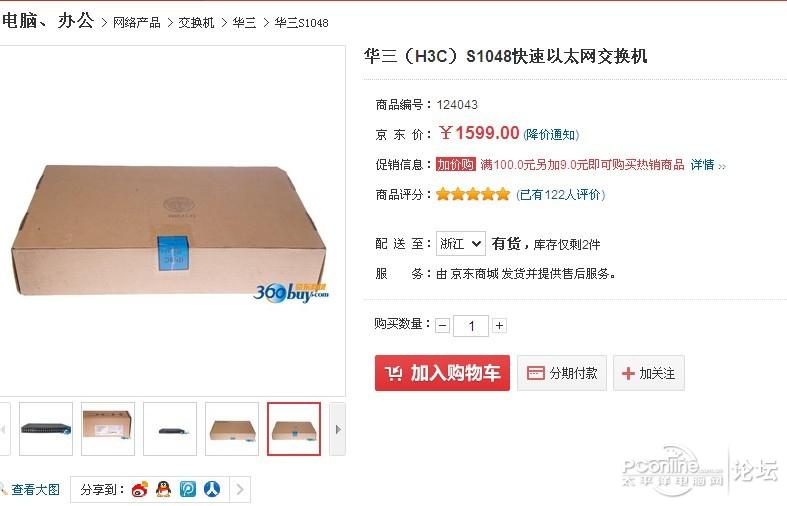Share to Renren icon
This screenshot has height=506, width=787.
point(212,489)
